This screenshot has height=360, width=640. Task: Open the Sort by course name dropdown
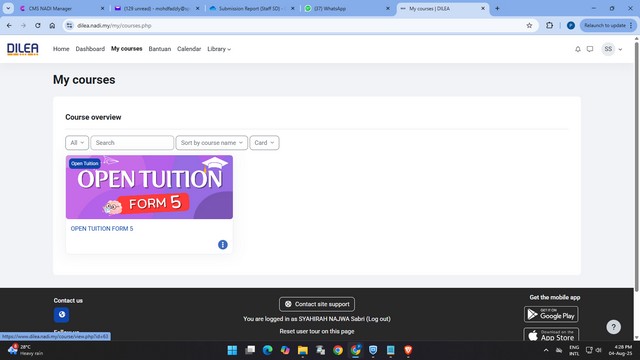(x=211, y=143)
